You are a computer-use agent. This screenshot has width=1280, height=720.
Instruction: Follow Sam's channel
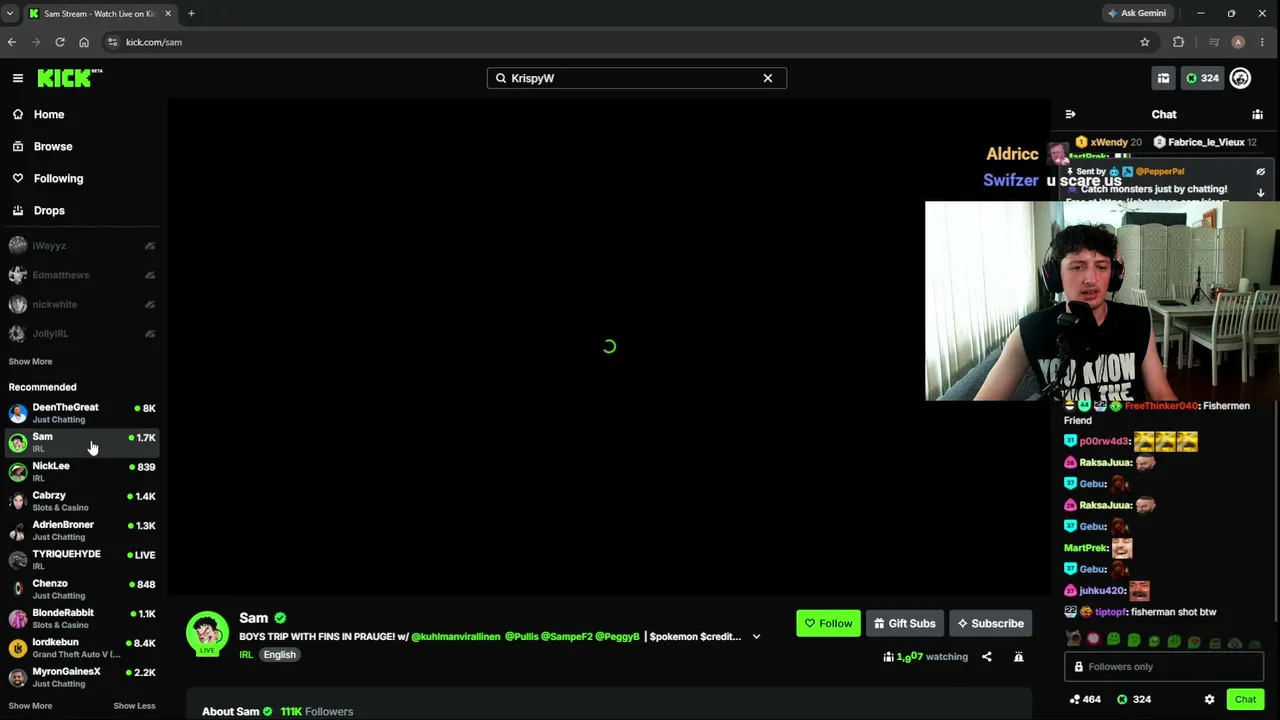[x=828, y=623]
